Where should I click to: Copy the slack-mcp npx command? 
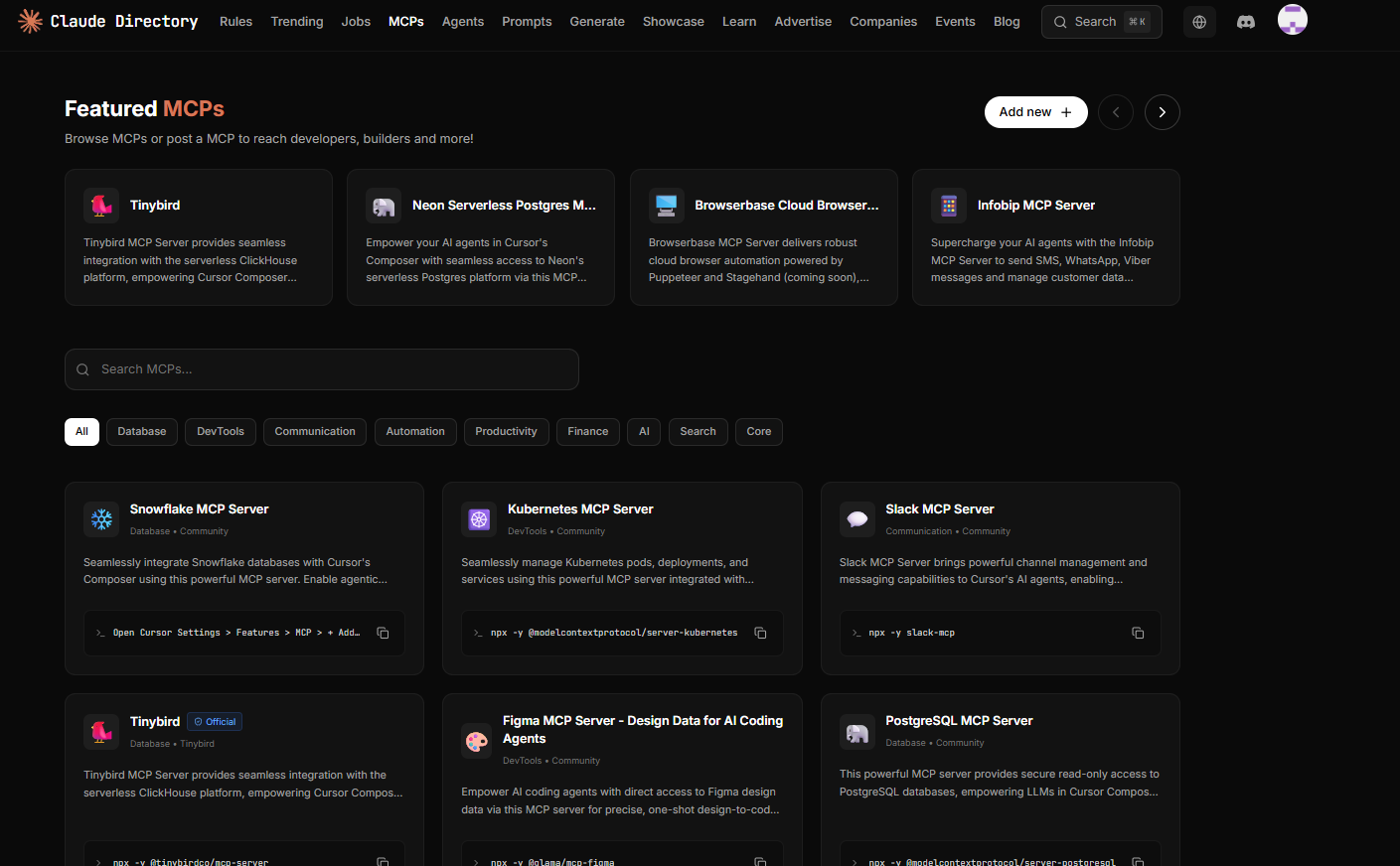[1138, 633]
